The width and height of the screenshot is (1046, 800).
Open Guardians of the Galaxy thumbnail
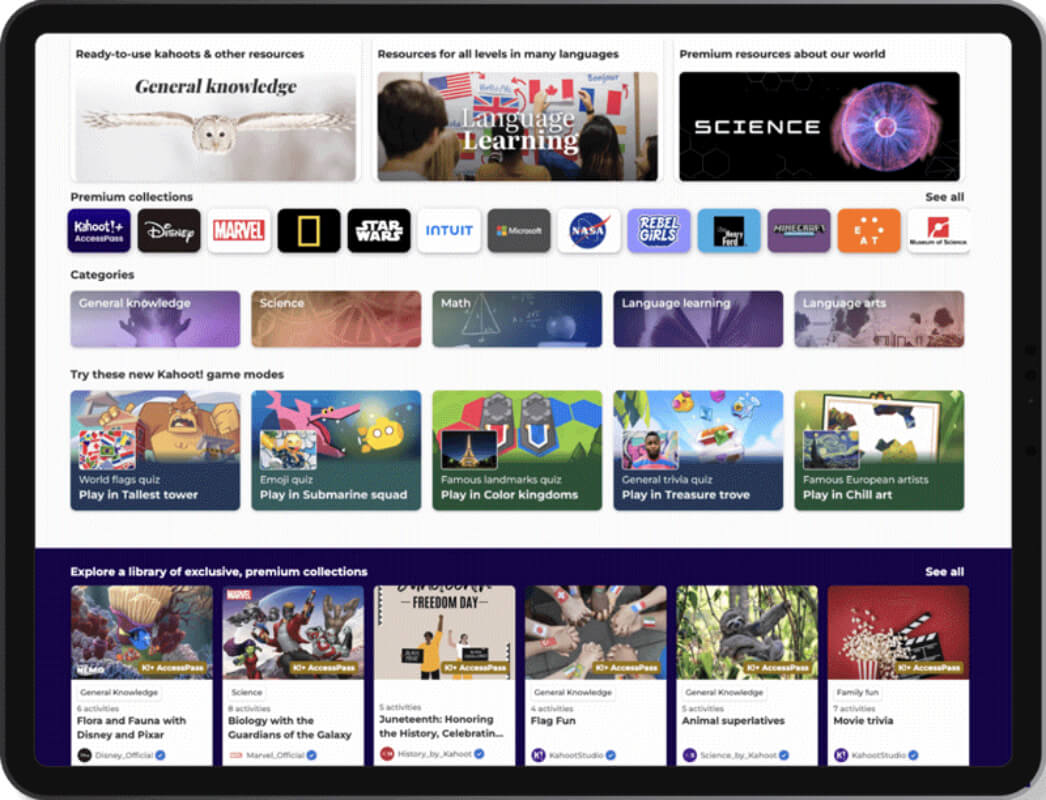pyautogui.click(x=293, y=633)
